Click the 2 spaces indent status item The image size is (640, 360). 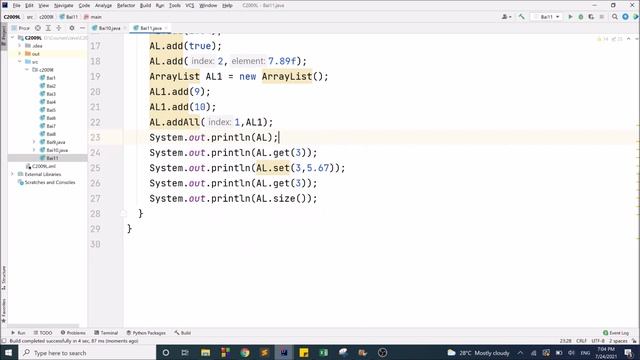[x=618, y=340]
